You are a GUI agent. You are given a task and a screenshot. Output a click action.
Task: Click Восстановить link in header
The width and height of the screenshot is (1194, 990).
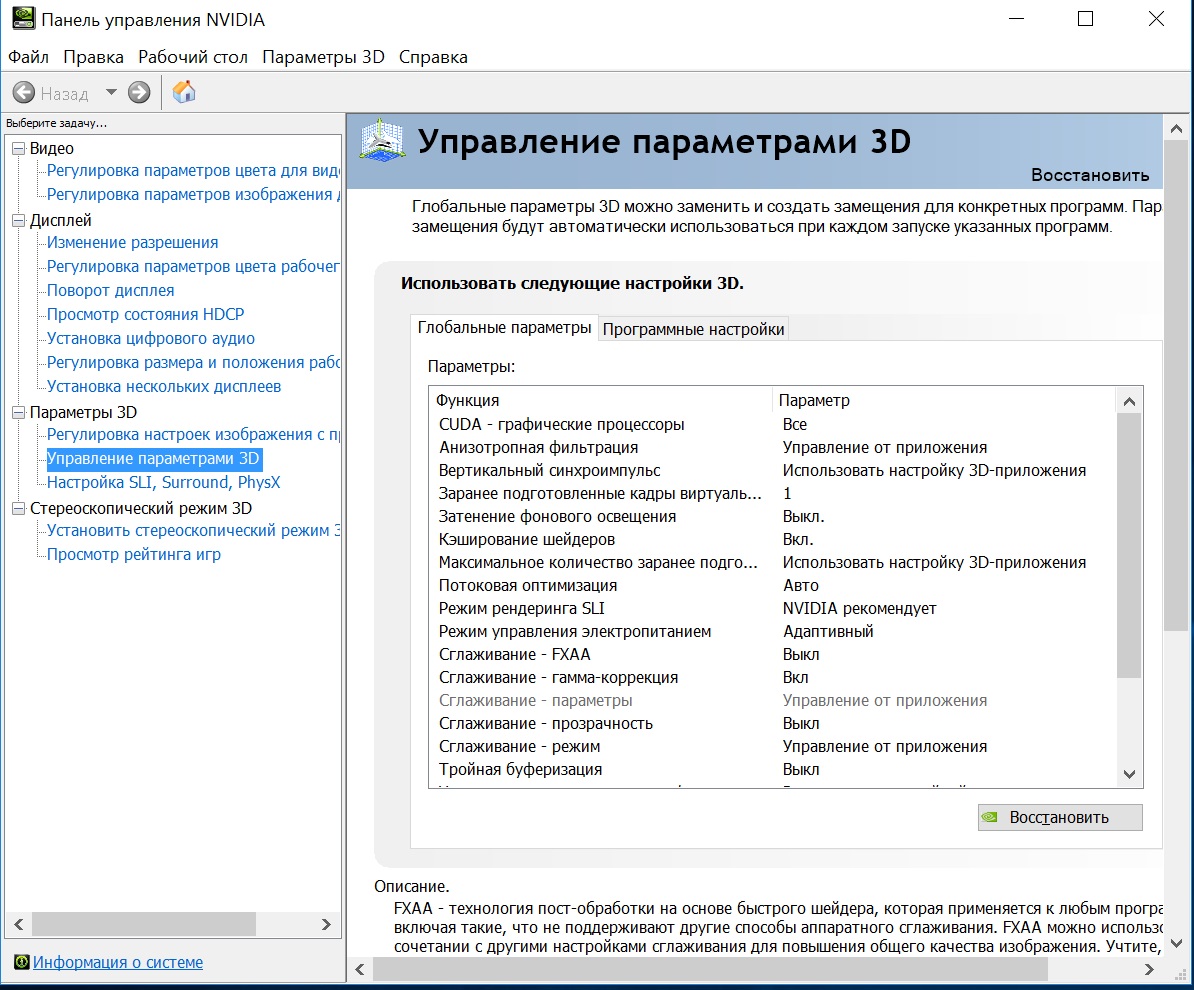pos(1090,175)
